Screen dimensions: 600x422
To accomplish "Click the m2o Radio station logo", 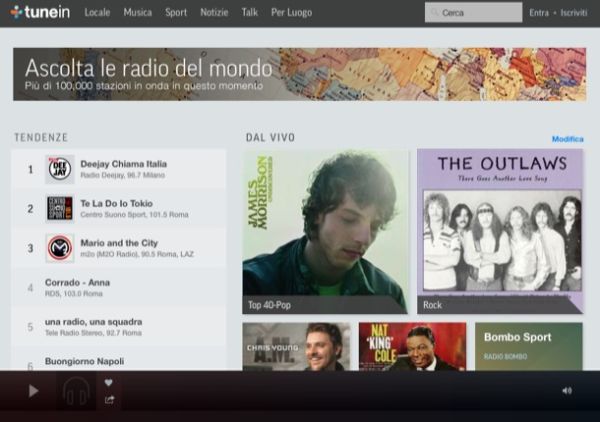I will click(60, 248).
